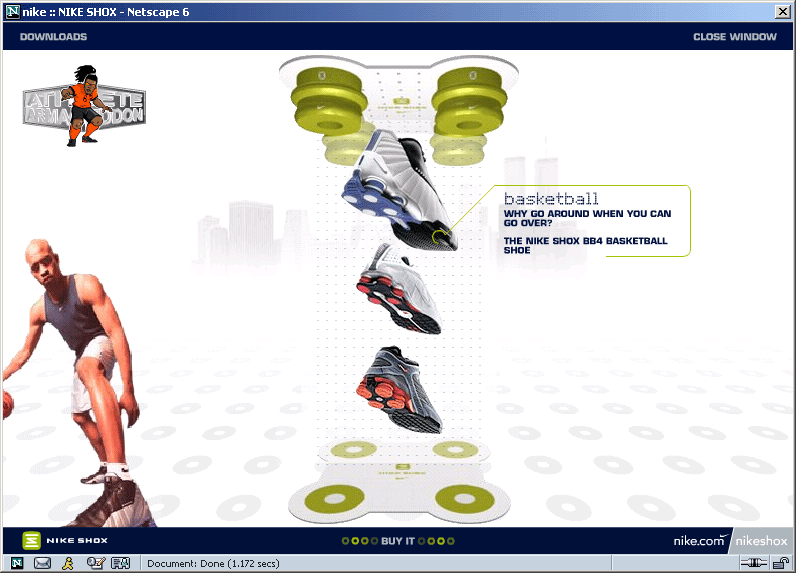
Task: Open the Address Book status bar icon
Action: click(121, 563)
